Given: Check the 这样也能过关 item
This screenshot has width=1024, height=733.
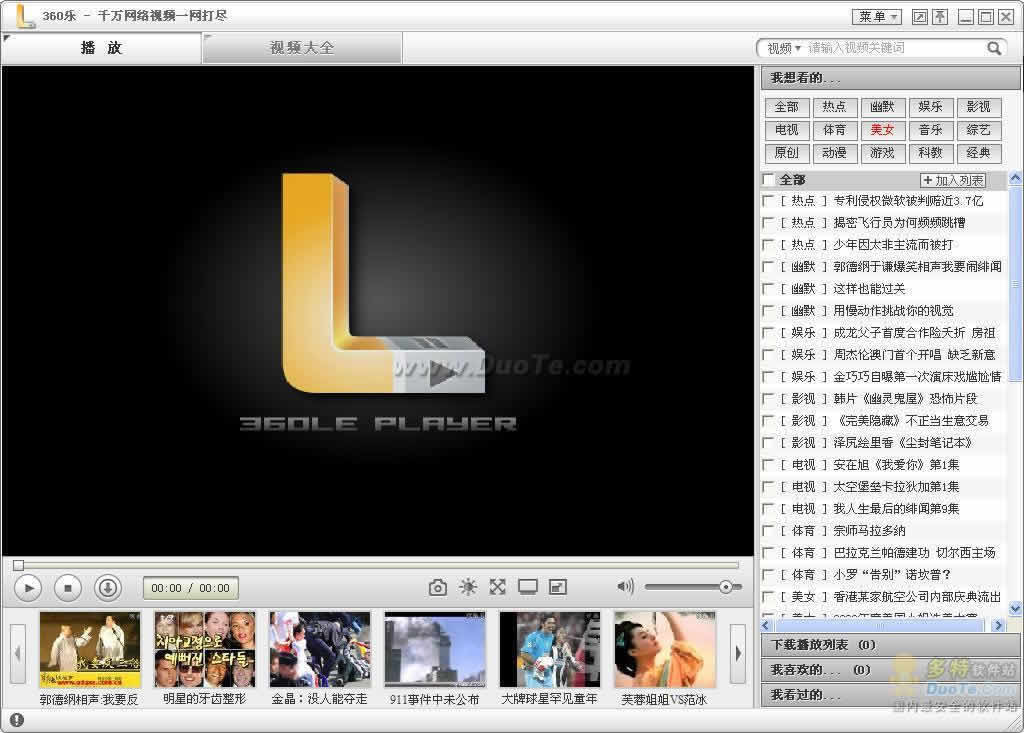Looking at the screenshot, I should (x=769, y=289).
